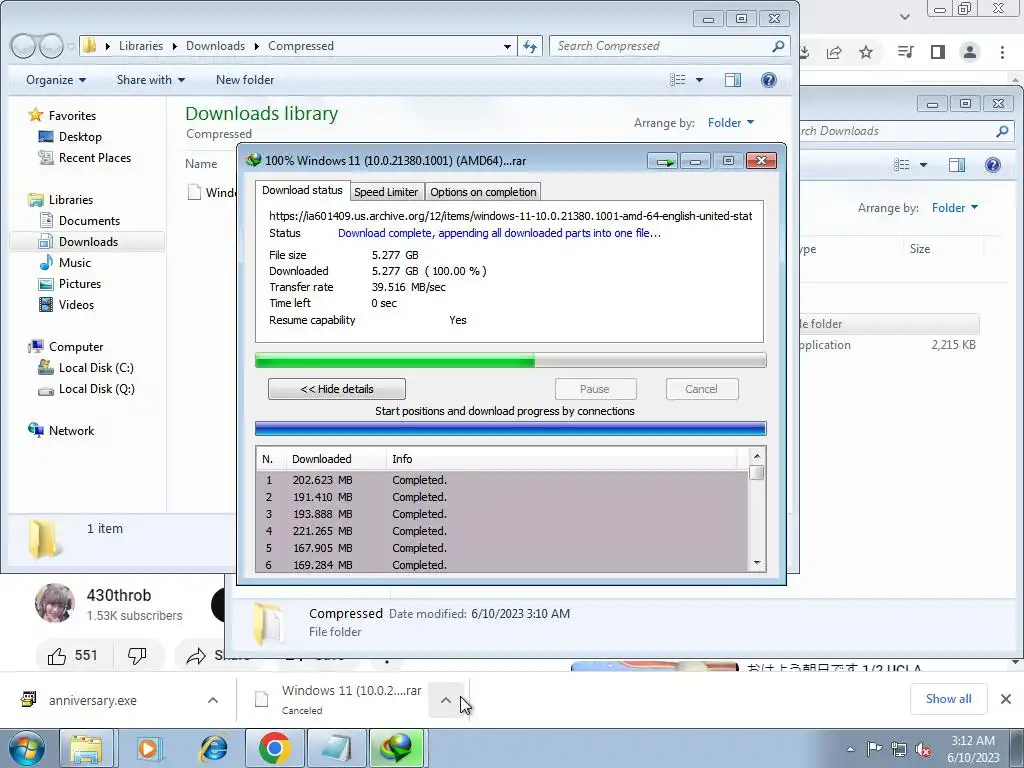
Task: Select Network in the navigation pane
Action: (71, 430)
